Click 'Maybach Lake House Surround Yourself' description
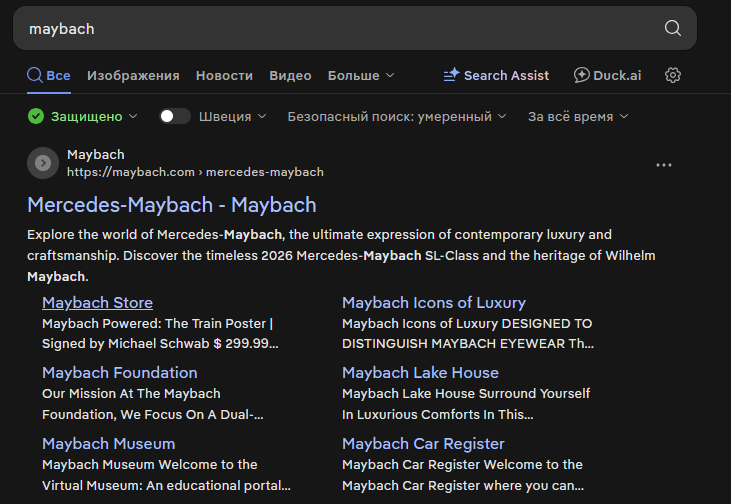 click(466, 404)
